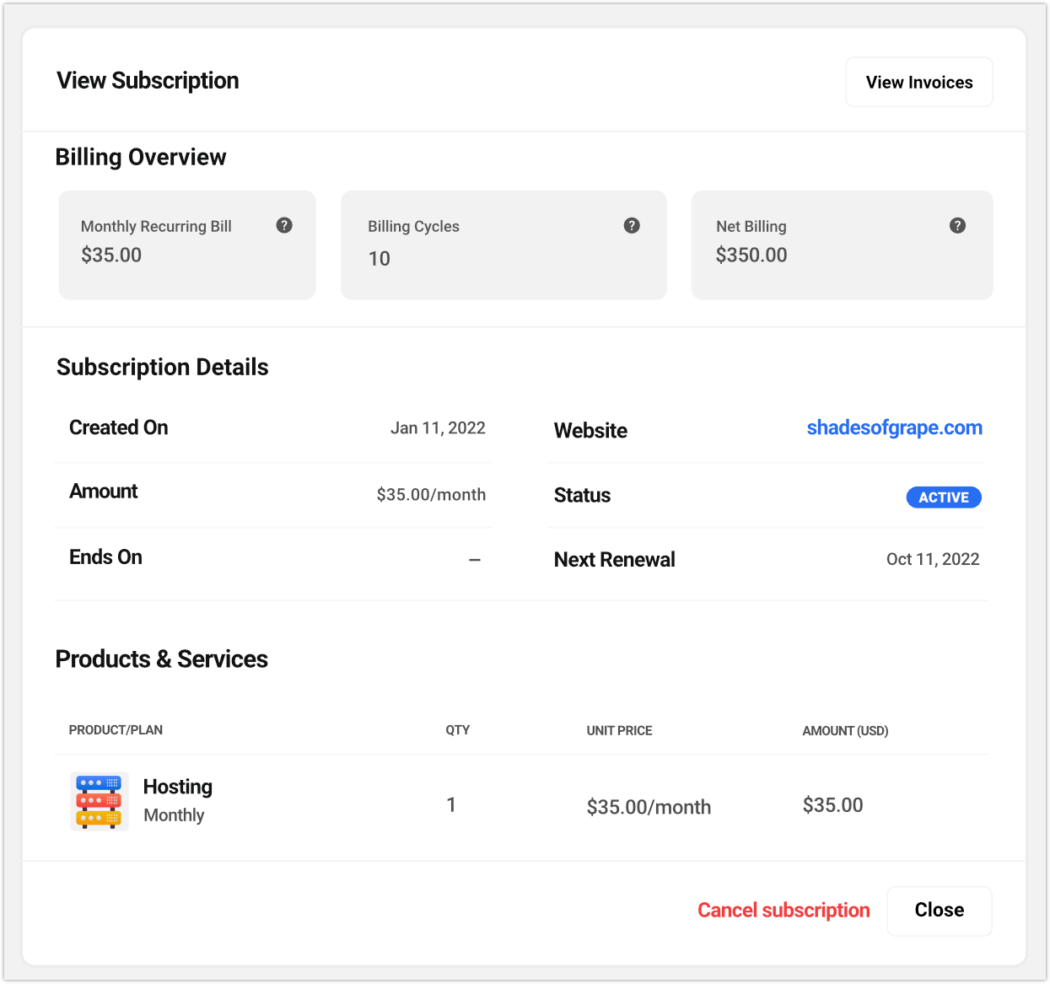Click help icon for Billing Cycles
The height and width of the screenshot is (984, 1050).
coord(631,225)
